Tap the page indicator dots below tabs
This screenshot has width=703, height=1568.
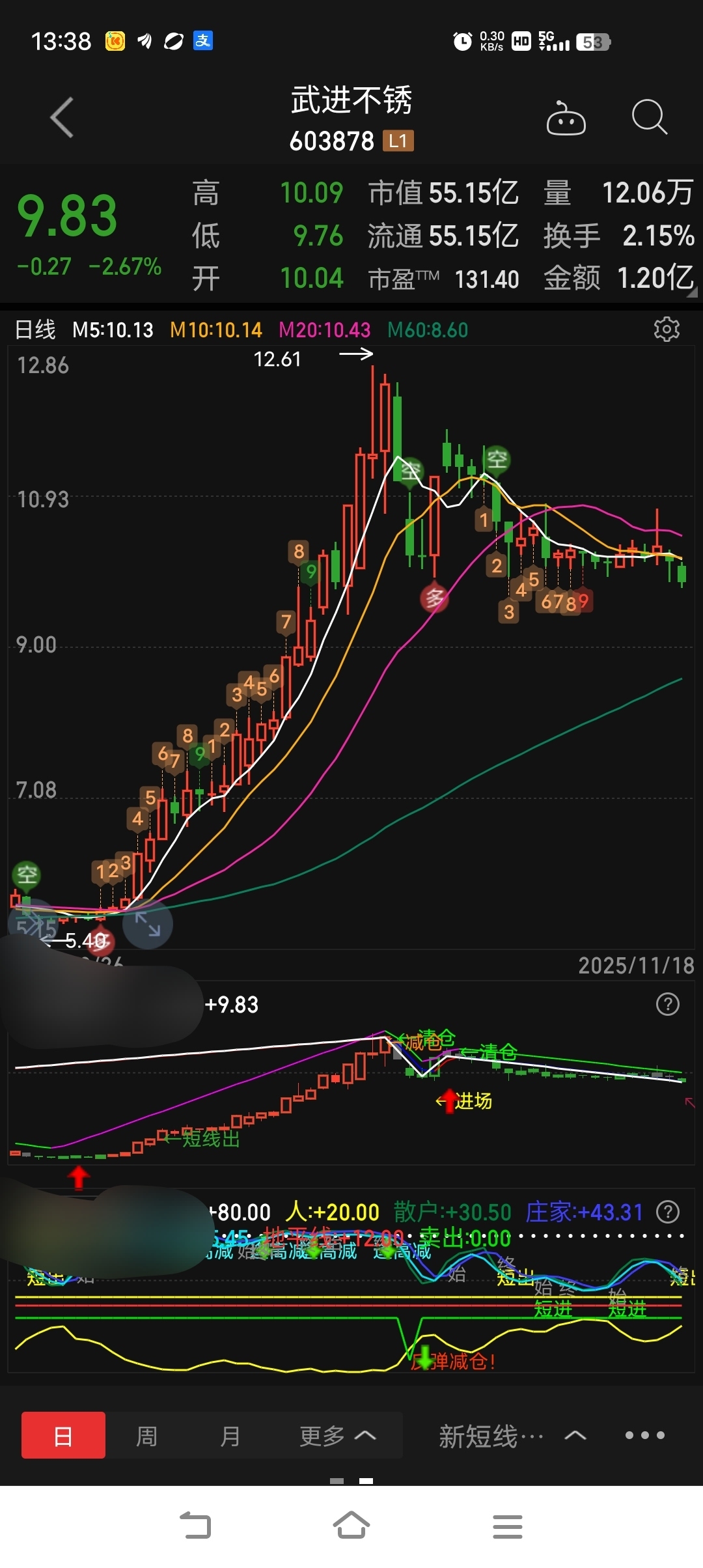[x=351, y=1481]
